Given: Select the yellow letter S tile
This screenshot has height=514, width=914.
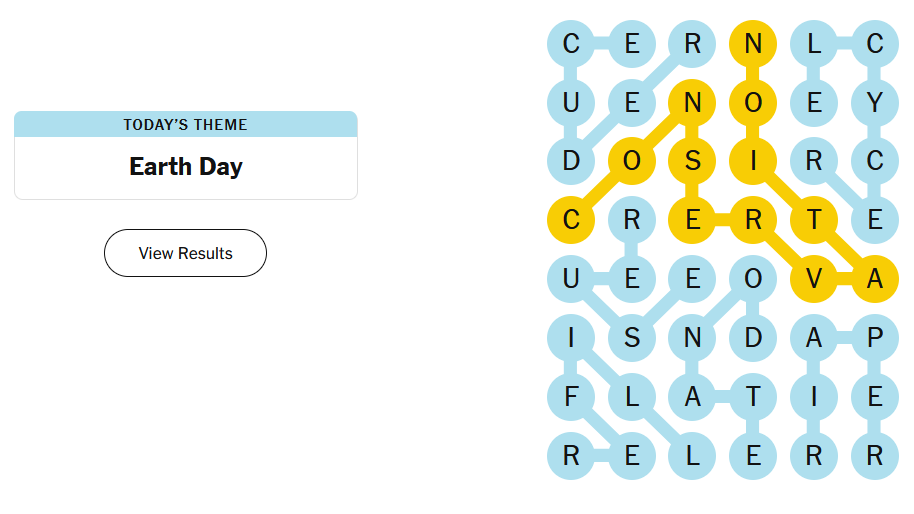Looking at the screenshot, I should pos(692,161).
